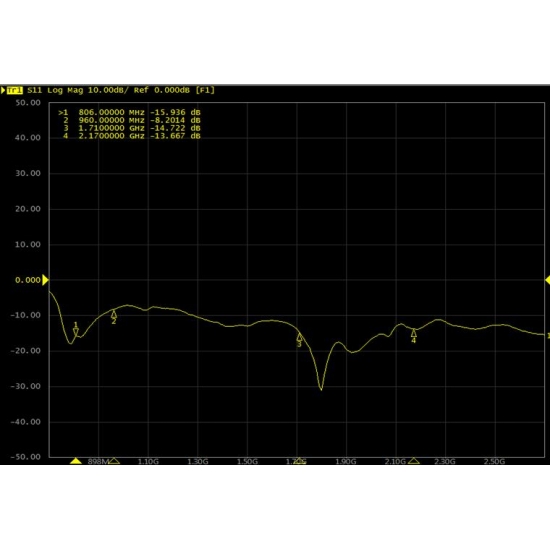Click the left 0.000 reference-level arrow
The image size is (550, 550).
pos(45,280)
